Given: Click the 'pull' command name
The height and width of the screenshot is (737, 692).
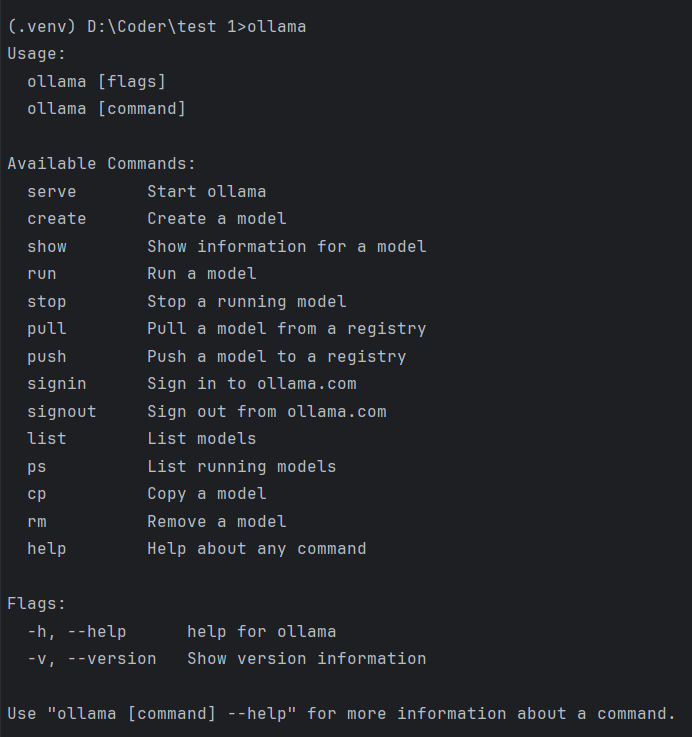Looking at the screenshot, I should tap(47, 328).
